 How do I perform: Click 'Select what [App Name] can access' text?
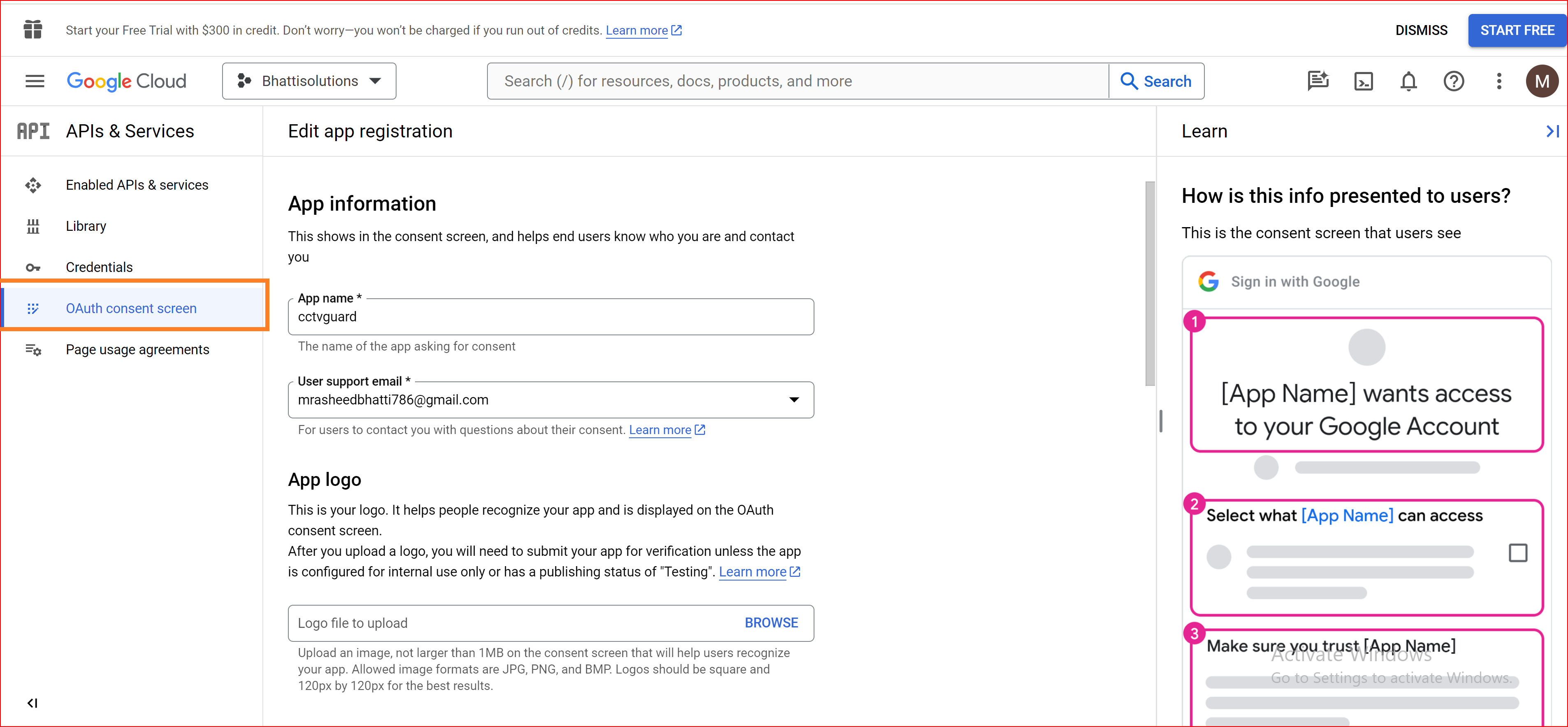pyautogui.click(x=1345, y=516)
